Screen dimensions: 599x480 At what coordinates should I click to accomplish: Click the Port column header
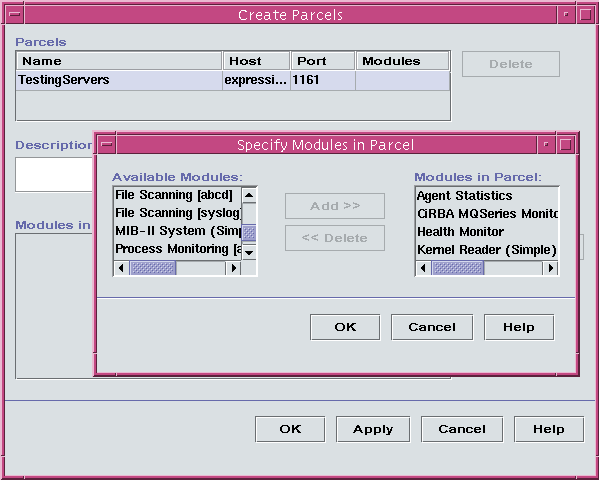click(x=323, y=61)
